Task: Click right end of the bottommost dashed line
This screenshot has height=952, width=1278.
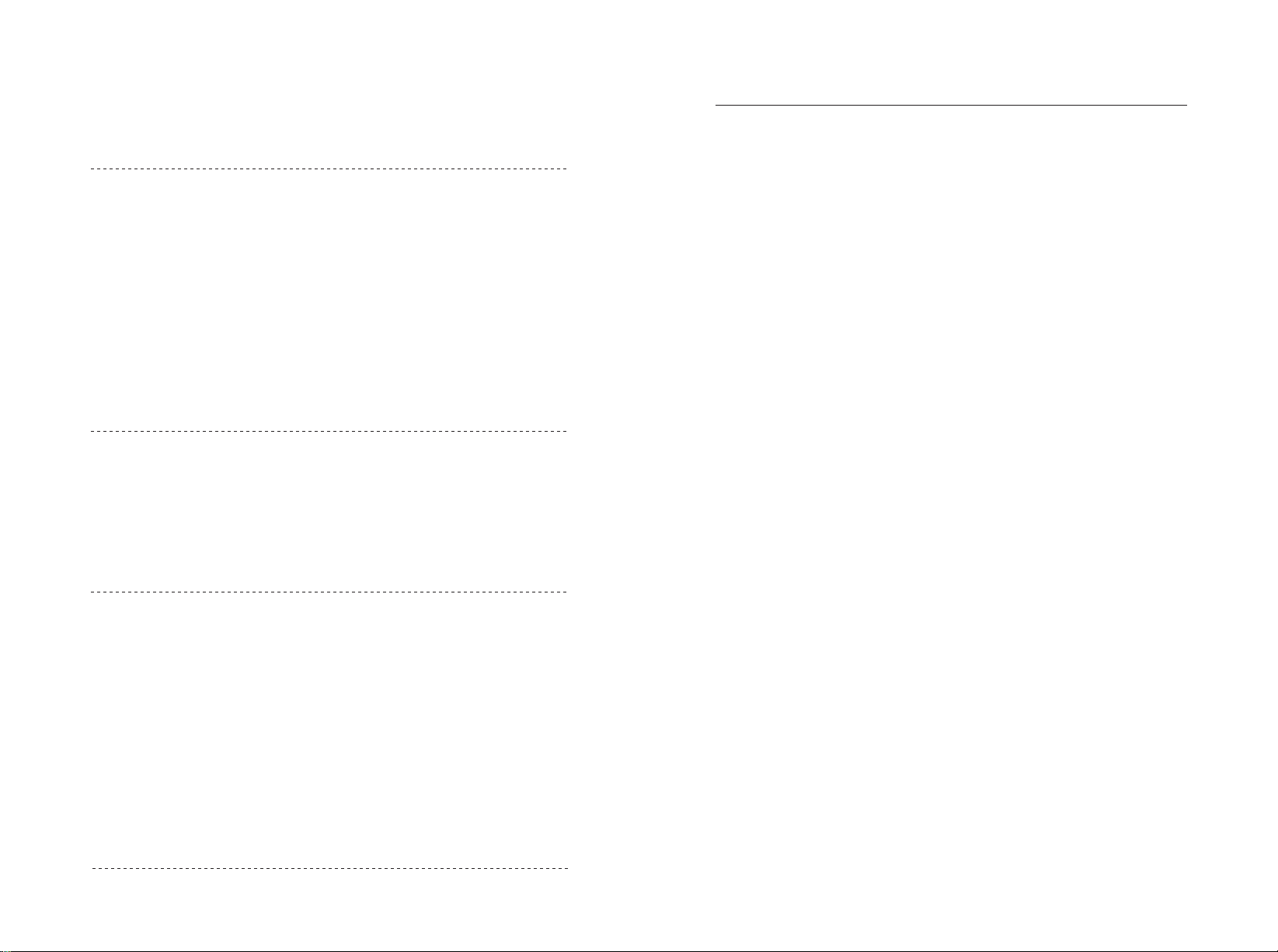Action: click(x=566, y=867)
